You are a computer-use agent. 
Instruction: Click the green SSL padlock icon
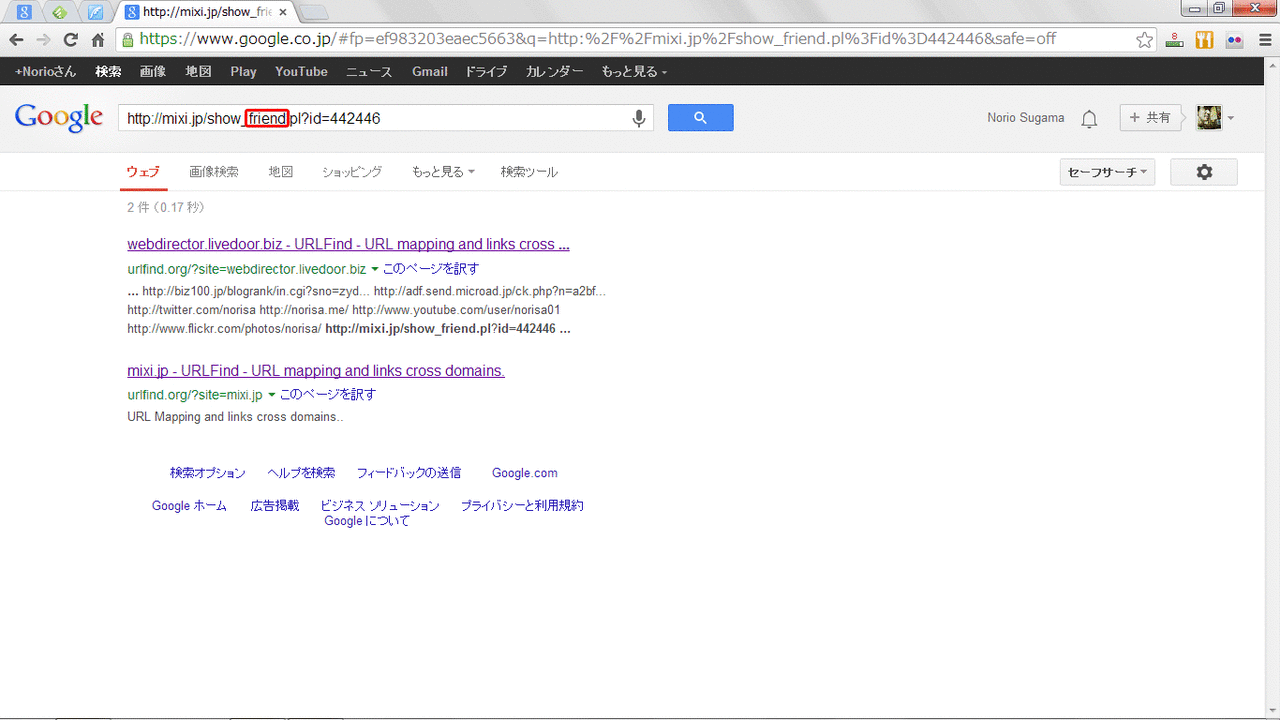coord(128,40)
